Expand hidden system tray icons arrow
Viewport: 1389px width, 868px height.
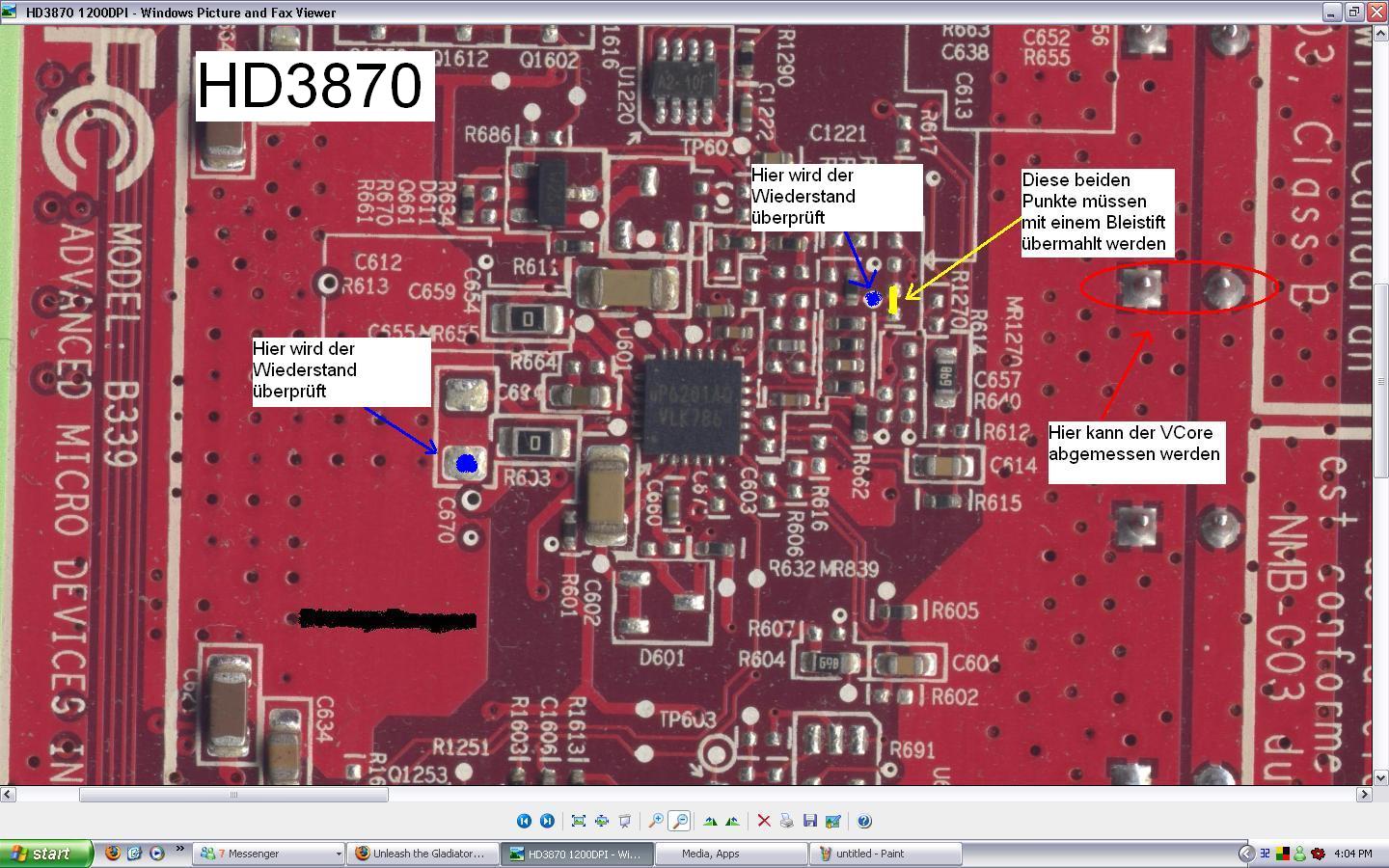(1246, 854)
